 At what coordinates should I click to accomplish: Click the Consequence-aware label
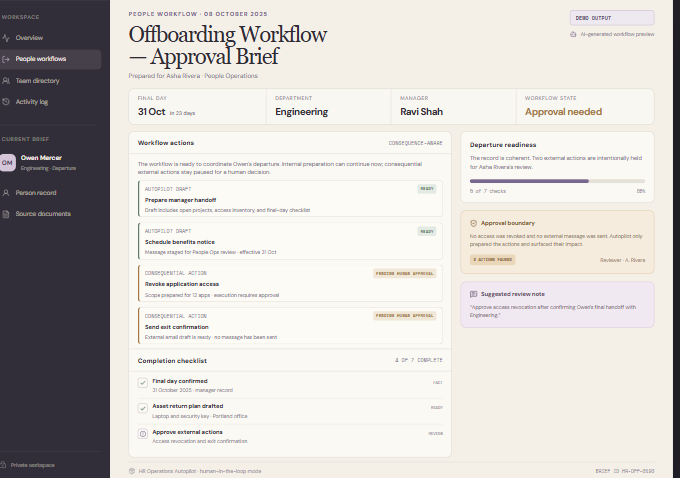click(x=415, y=143)
